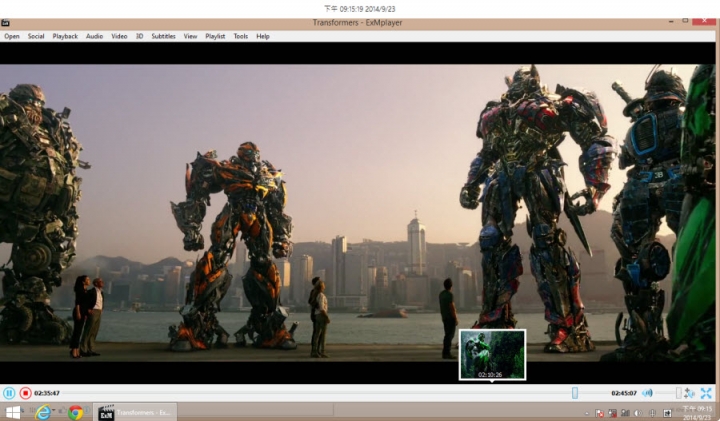Enter fullscreen with the blue arrows icon

pos(706,393)
